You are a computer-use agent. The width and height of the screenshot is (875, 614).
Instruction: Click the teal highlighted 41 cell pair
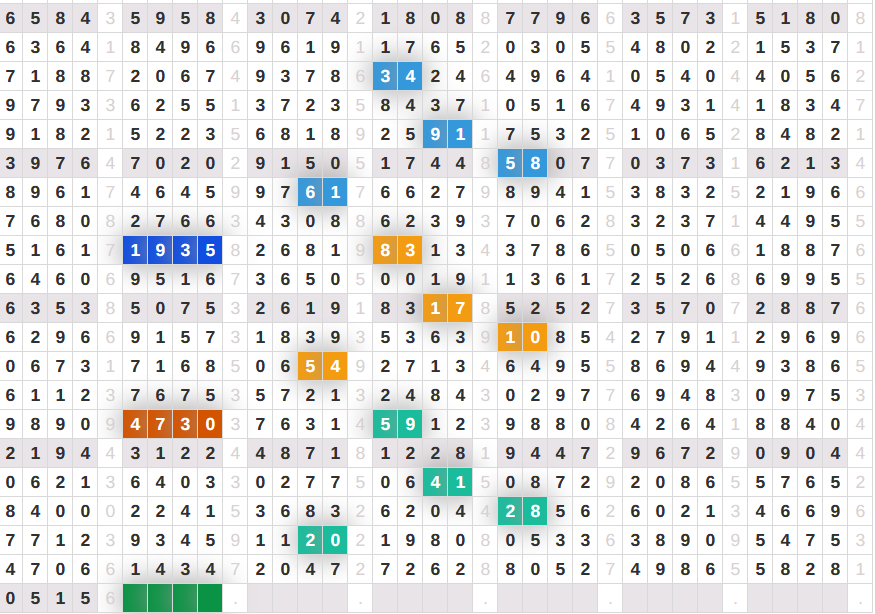pos(447,482)
